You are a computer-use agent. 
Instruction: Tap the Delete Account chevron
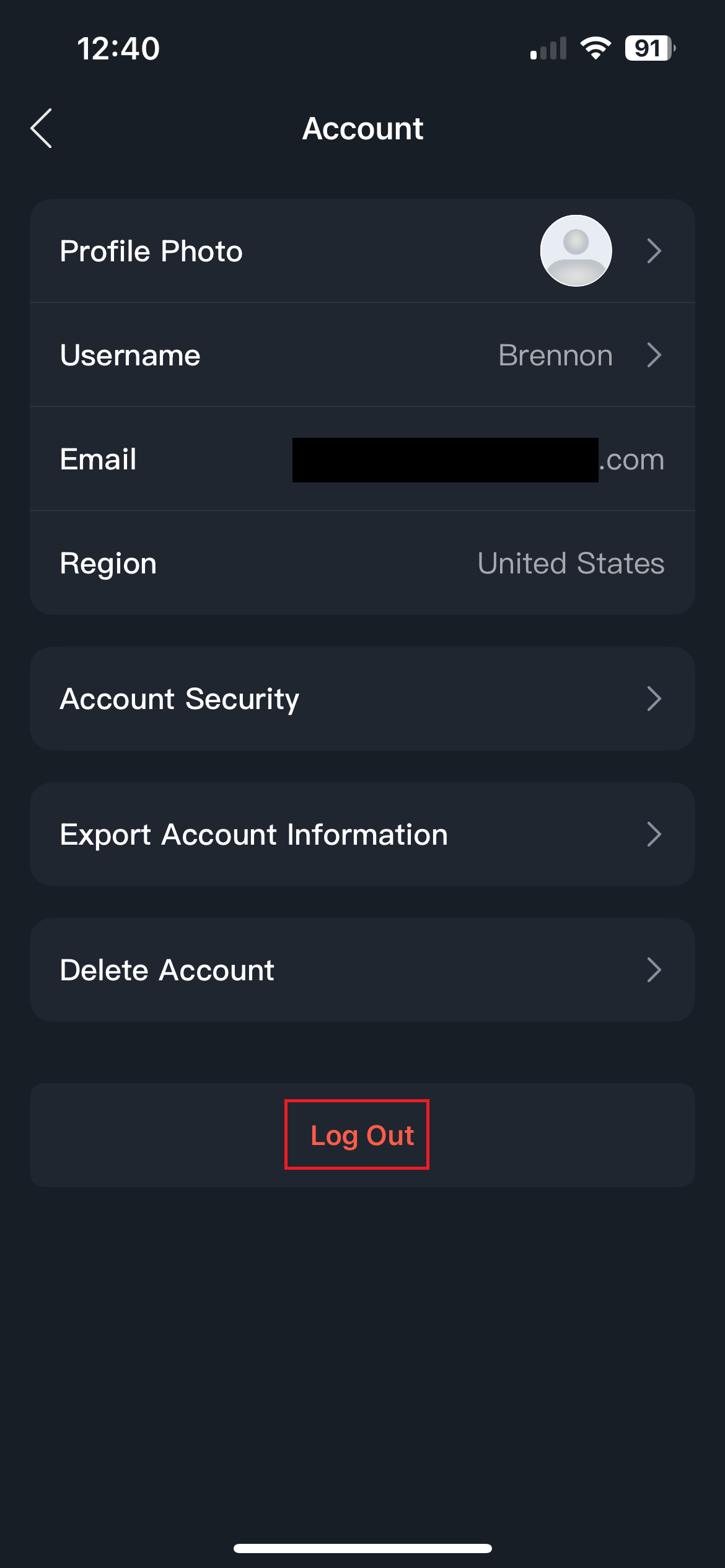(x=654, y=970)
